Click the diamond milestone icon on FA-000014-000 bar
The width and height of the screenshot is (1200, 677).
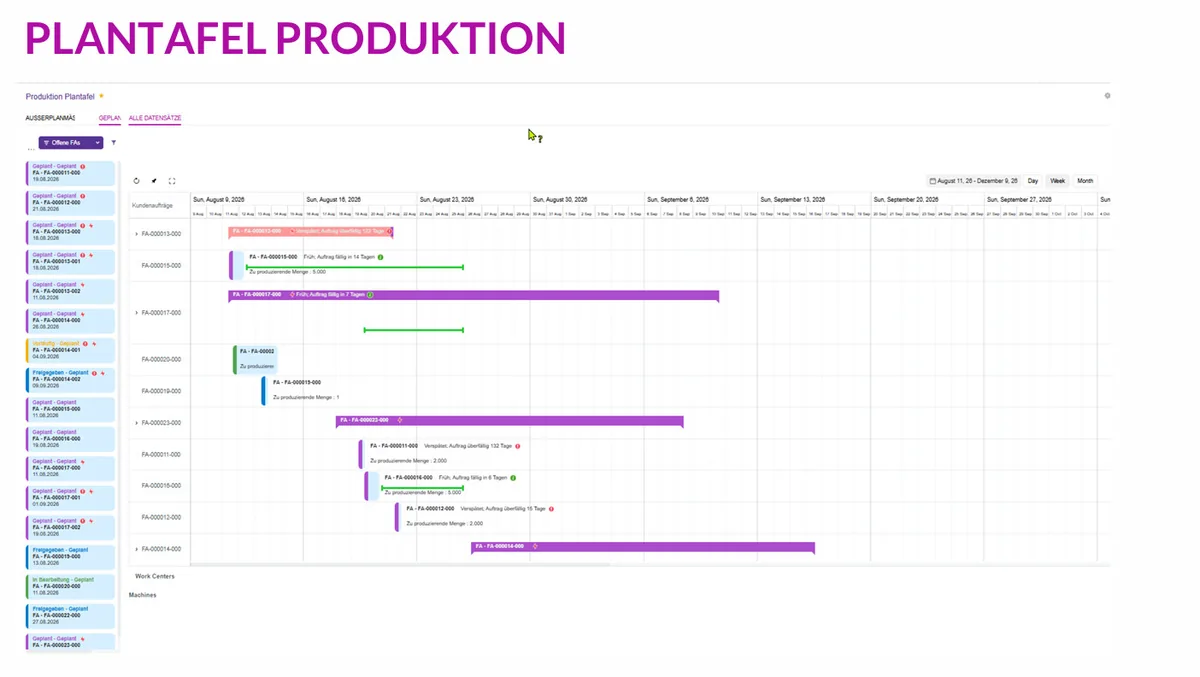tap(535, 546)
